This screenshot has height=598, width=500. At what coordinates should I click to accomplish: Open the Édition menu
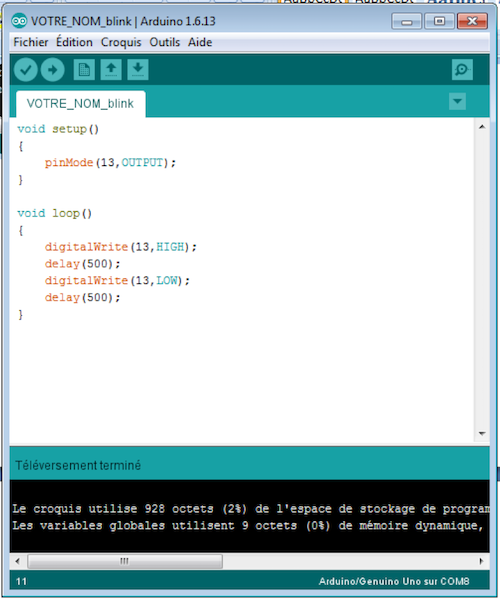coord(74,42)
